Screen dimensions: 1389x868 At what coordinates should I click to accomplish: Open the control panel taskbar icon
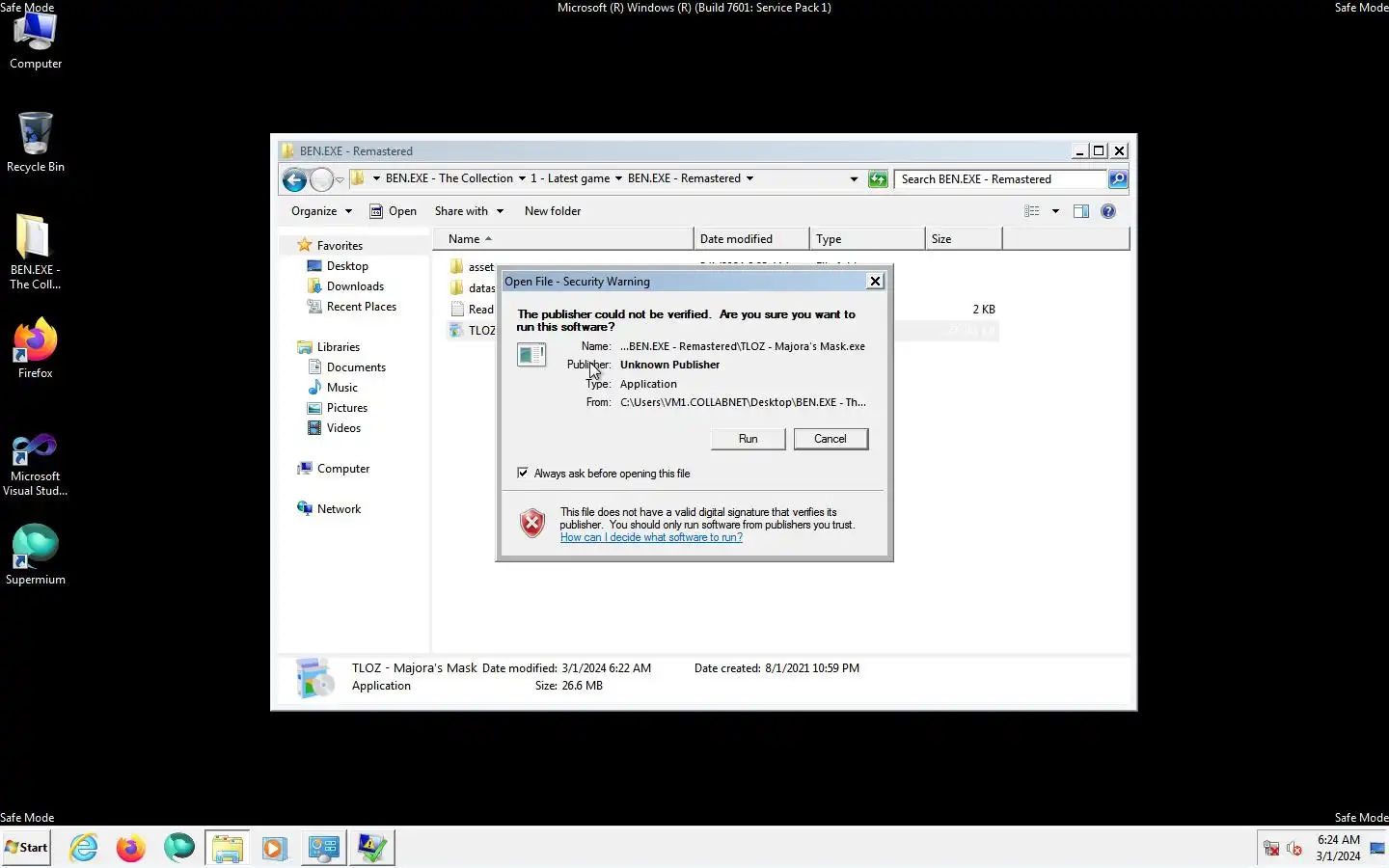pyautogui.click(x=323, y=848)
